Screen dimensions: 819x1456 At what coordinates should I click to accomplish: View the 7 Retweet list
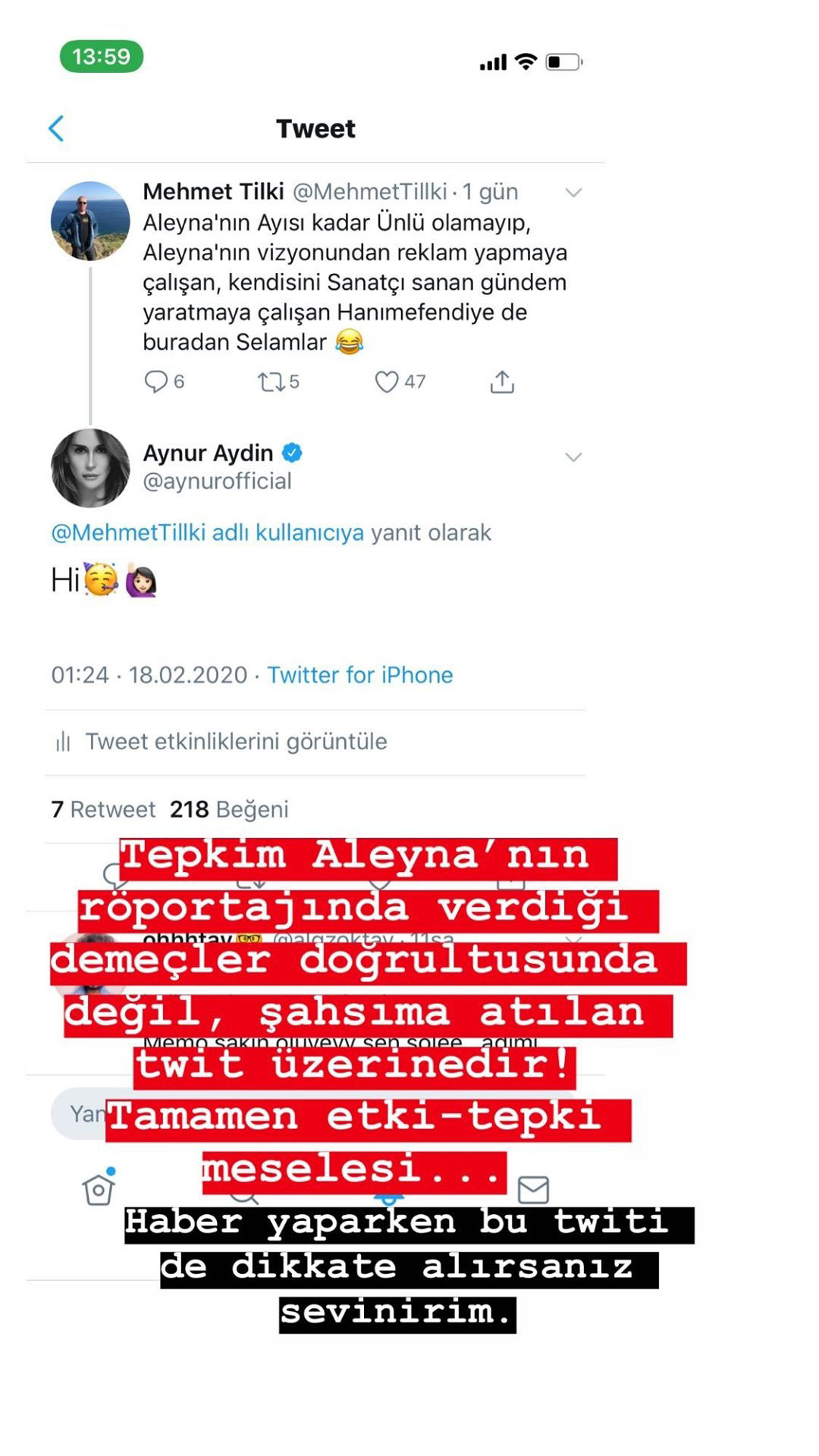(103, 809)
